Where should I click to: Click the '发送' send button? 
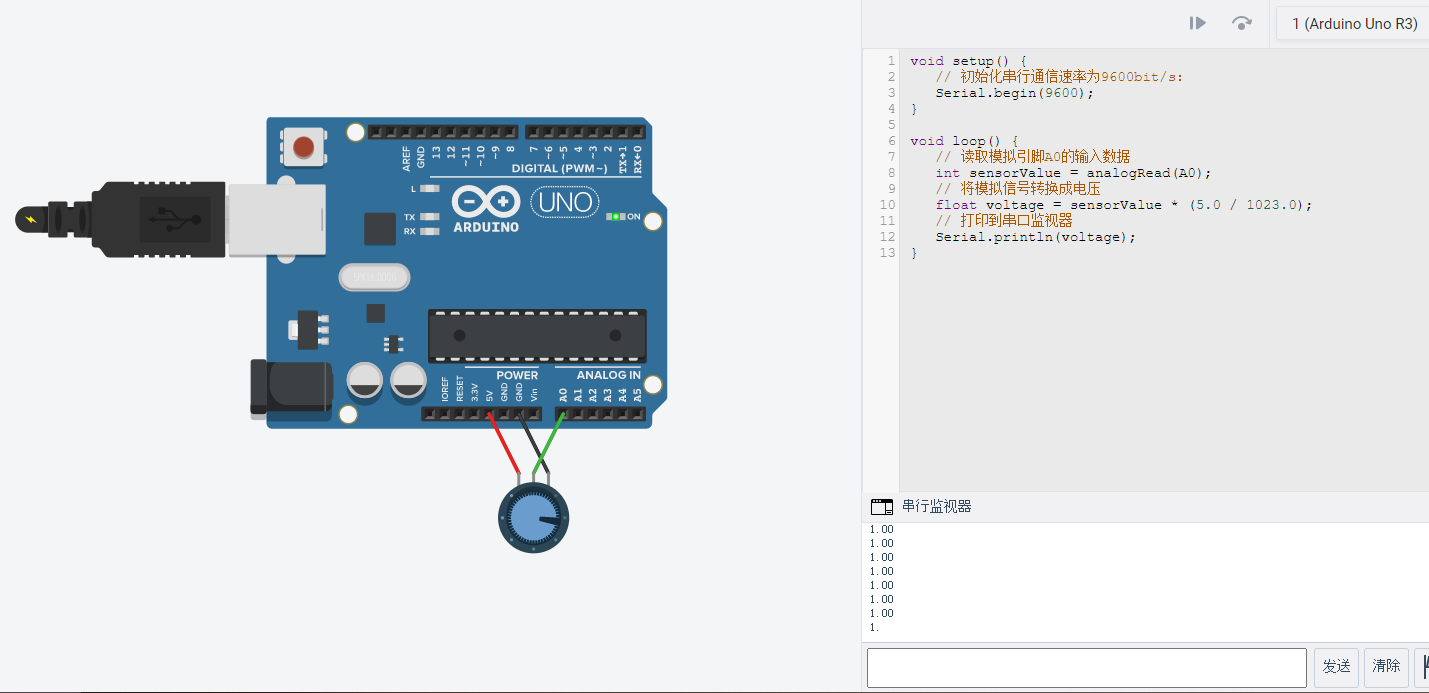1336,667
